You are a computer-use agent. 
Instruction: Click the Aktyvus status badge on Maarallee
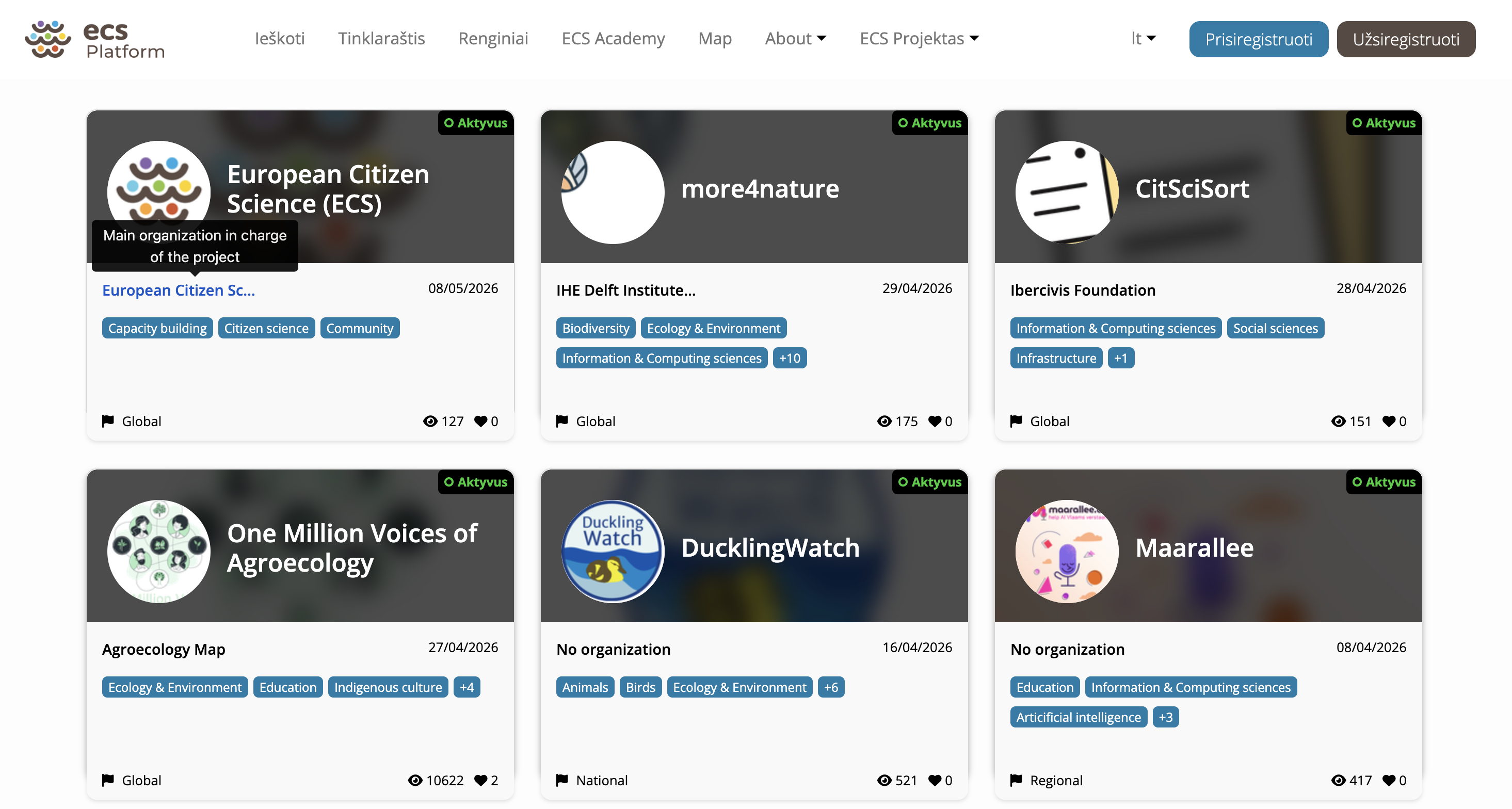point(1384,482)
